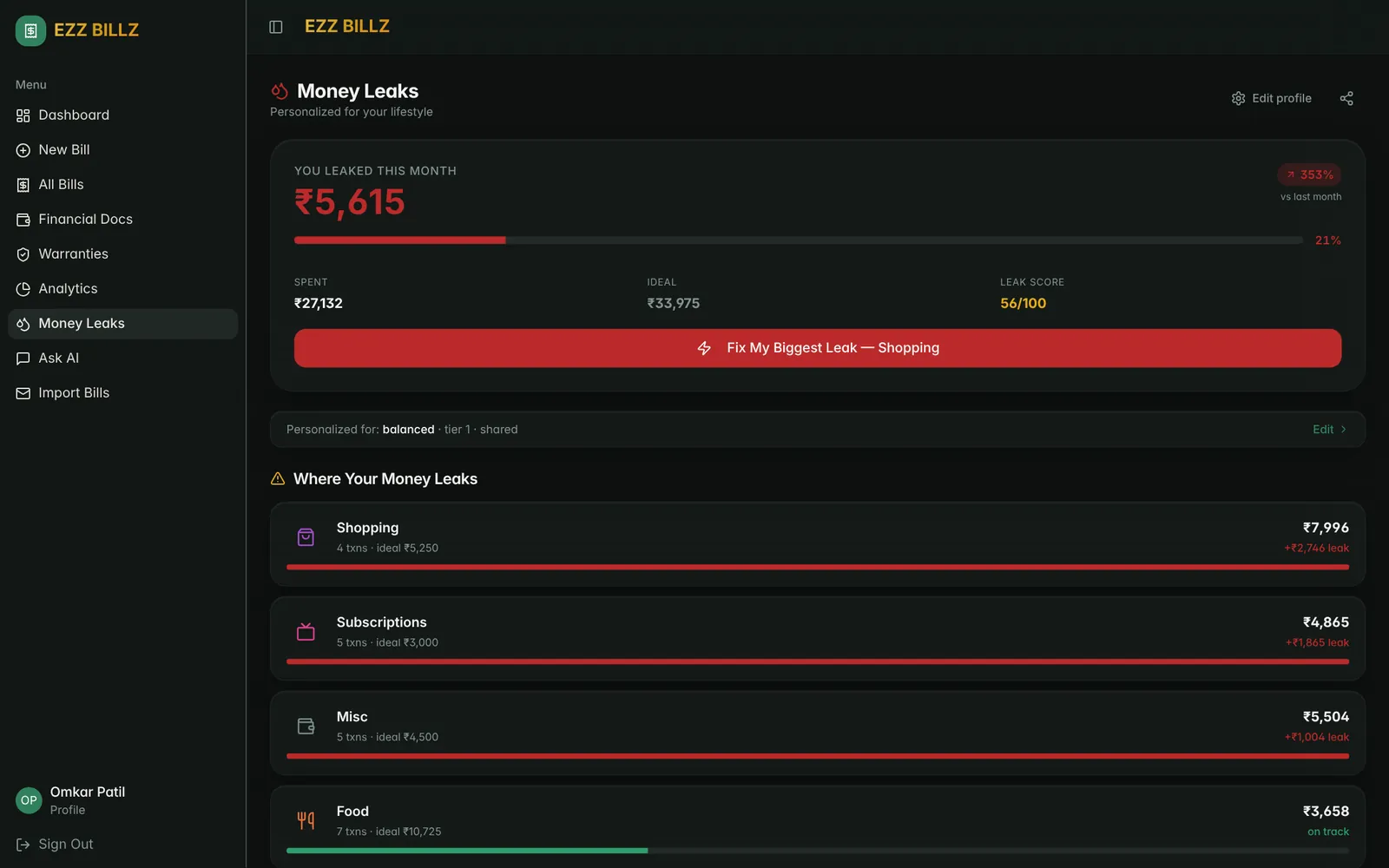1389x868 pixels.
Task: Click Fix My Biggest Leak — Shopping button
Action: [x=818, y=348]
